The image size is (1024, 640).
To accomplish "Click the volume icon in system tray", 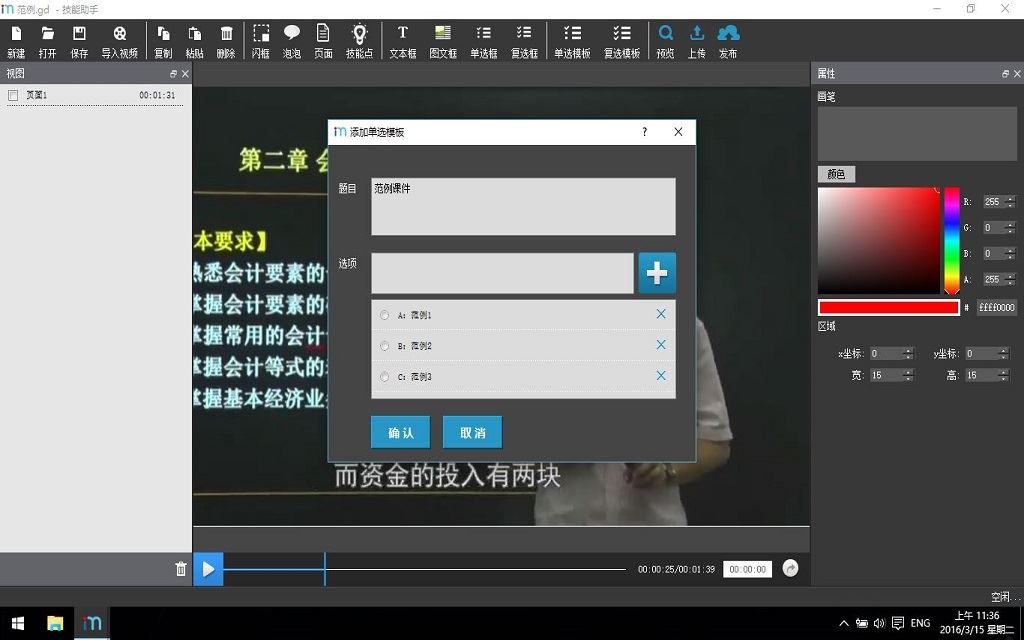I will coord(879,623).
